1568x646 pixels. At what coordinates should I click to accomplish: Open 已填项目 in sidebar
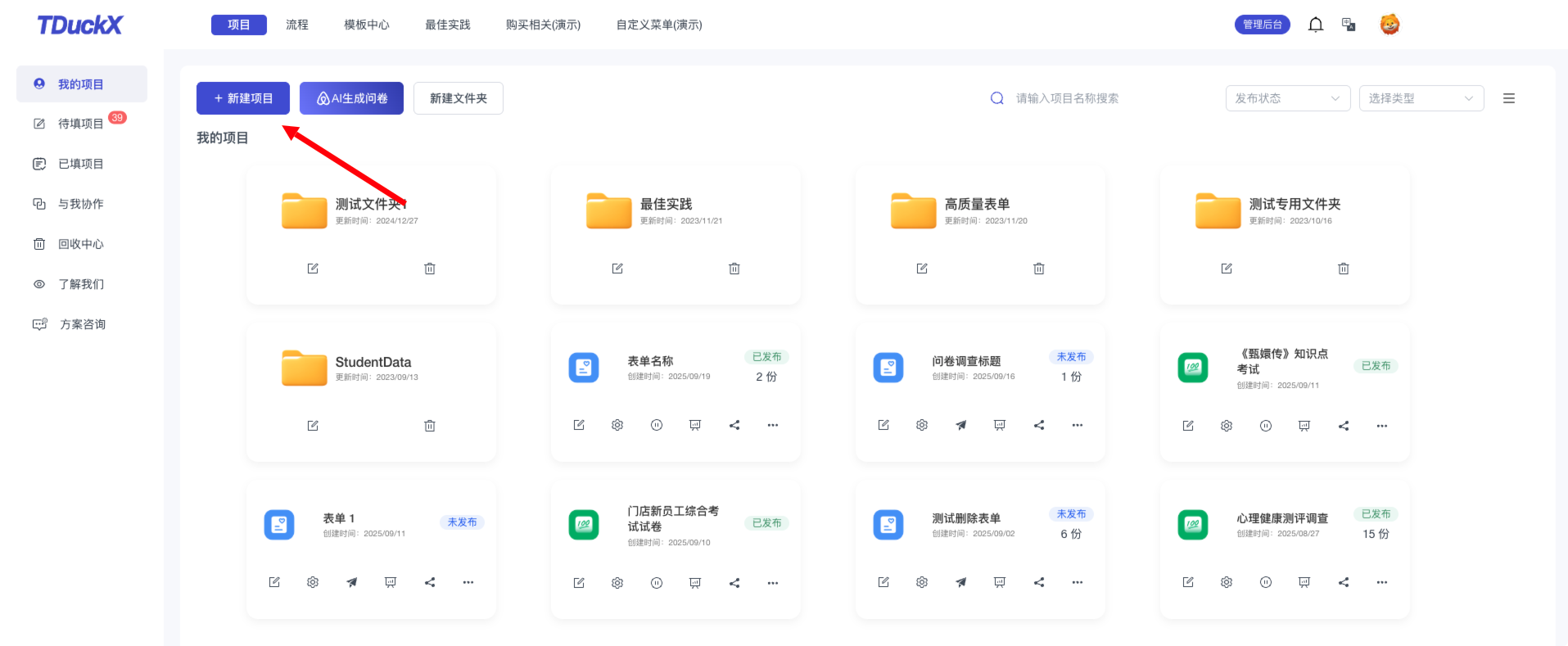click(82, 164)
